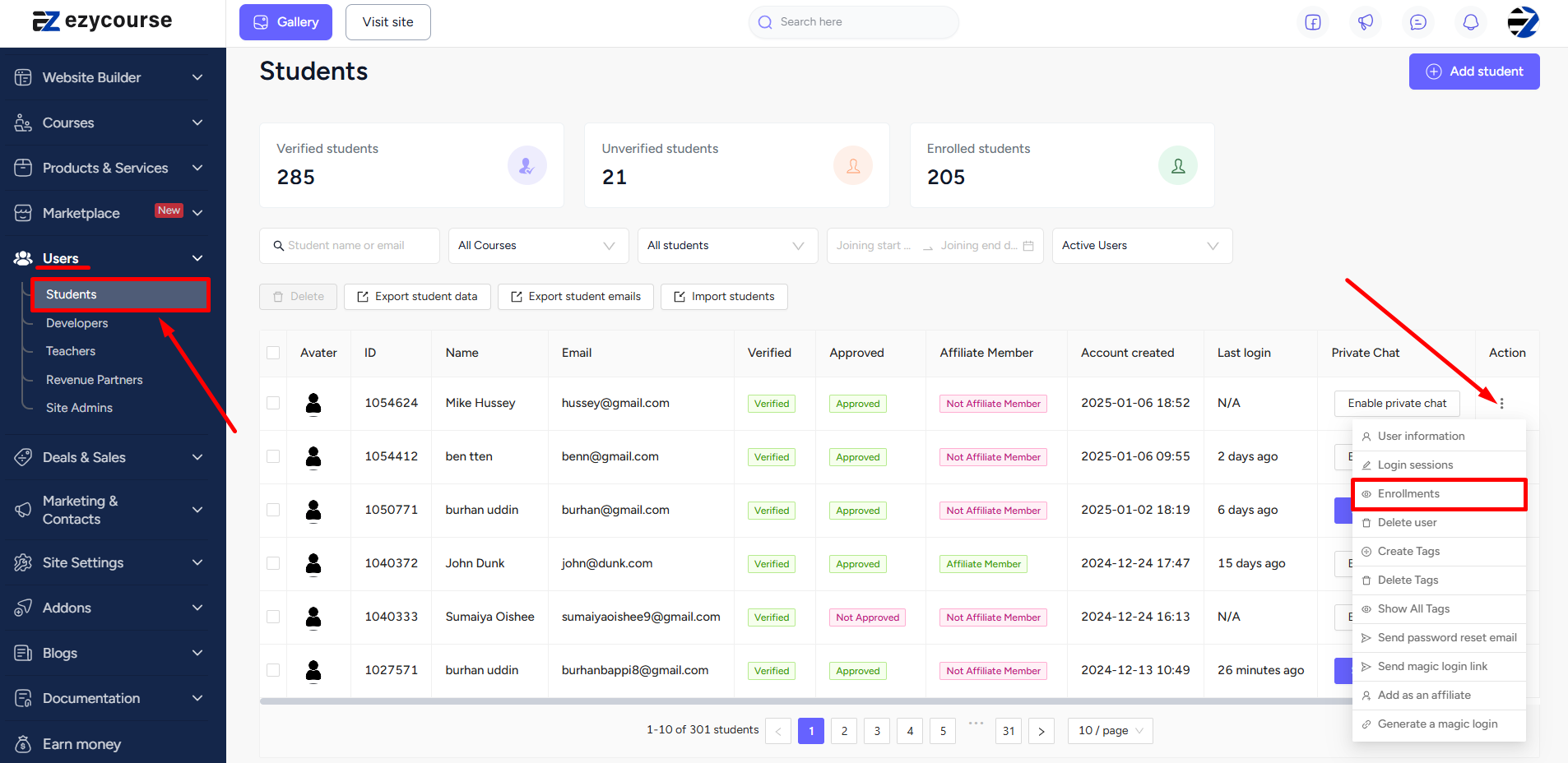Click the Unverified students card icon

tap(853, 165)
